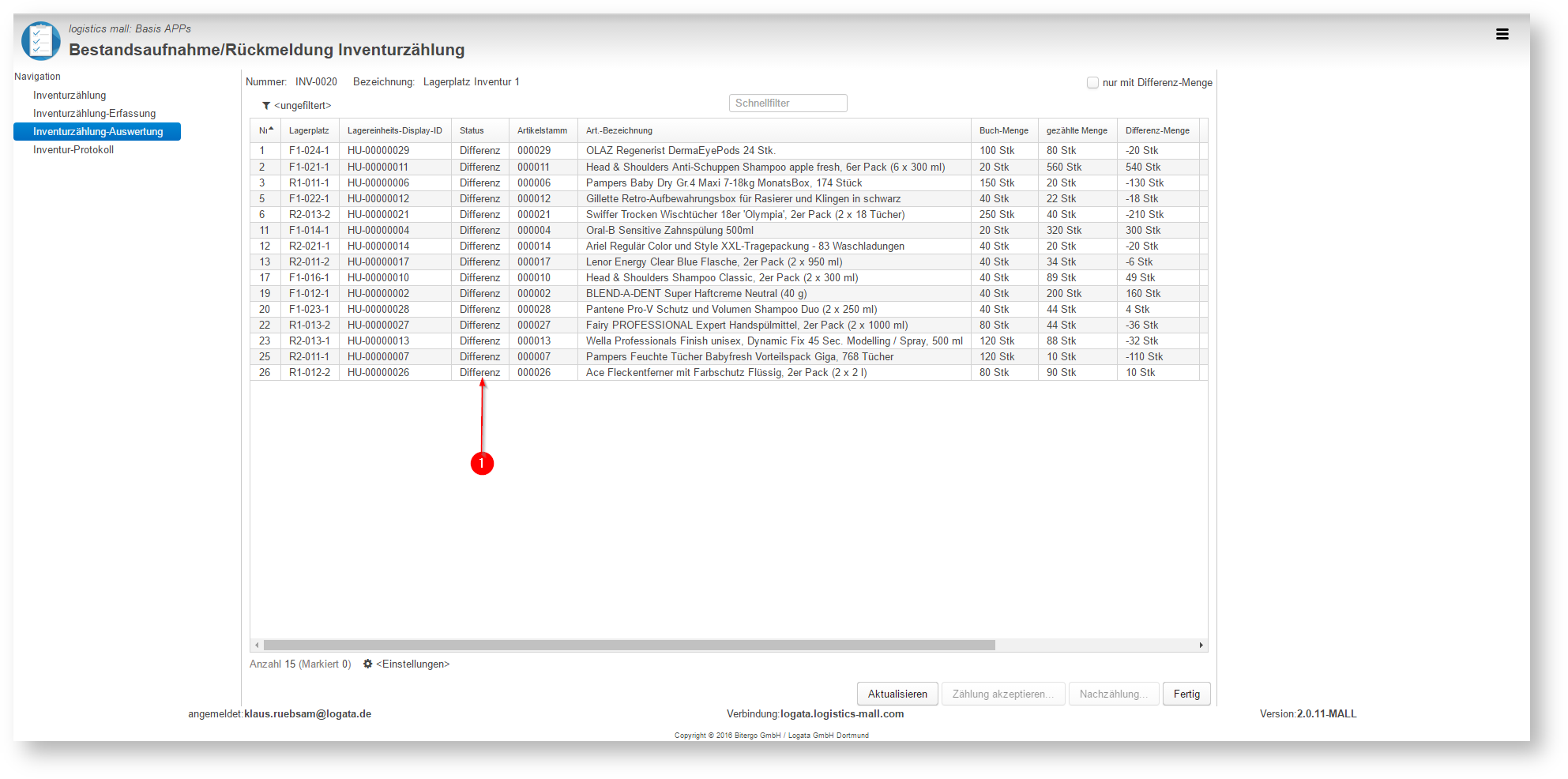Click the Status cell in row 26
Image resolution: width=1568 pixels, height=779 pixels.
[480, 373]
